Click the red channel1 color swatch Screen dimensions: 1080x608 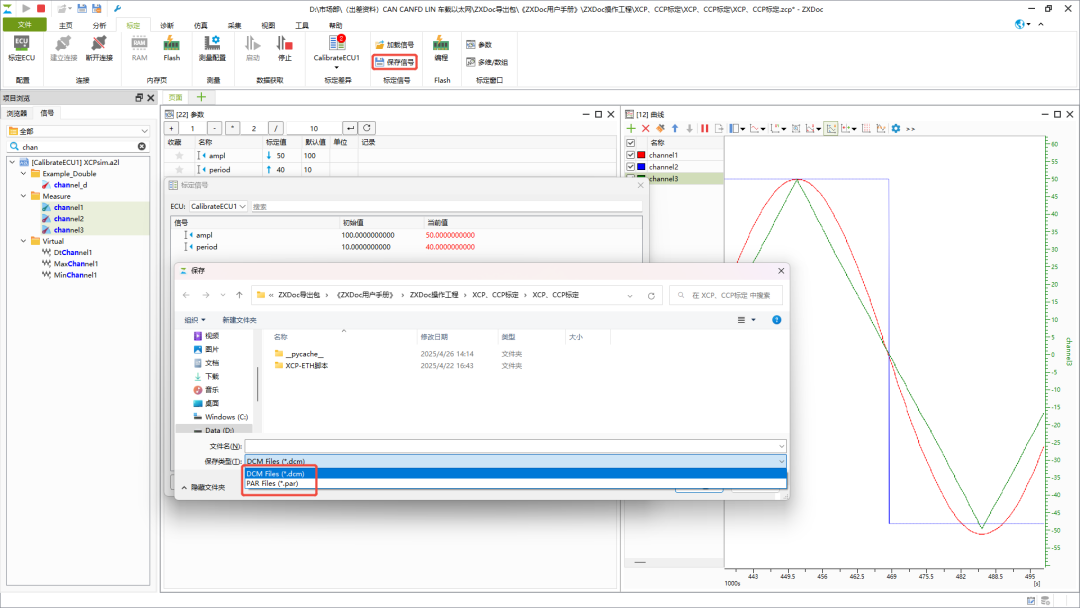click(641, 155)
